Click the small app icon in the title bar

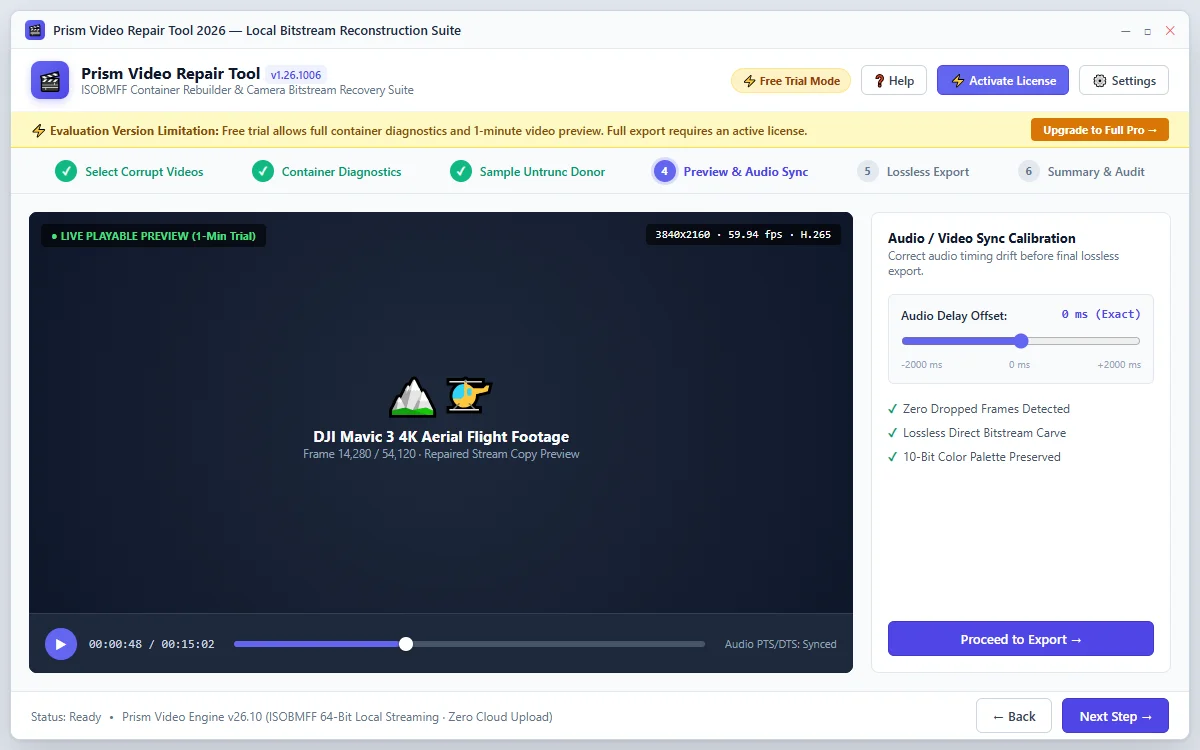point(35,30)
